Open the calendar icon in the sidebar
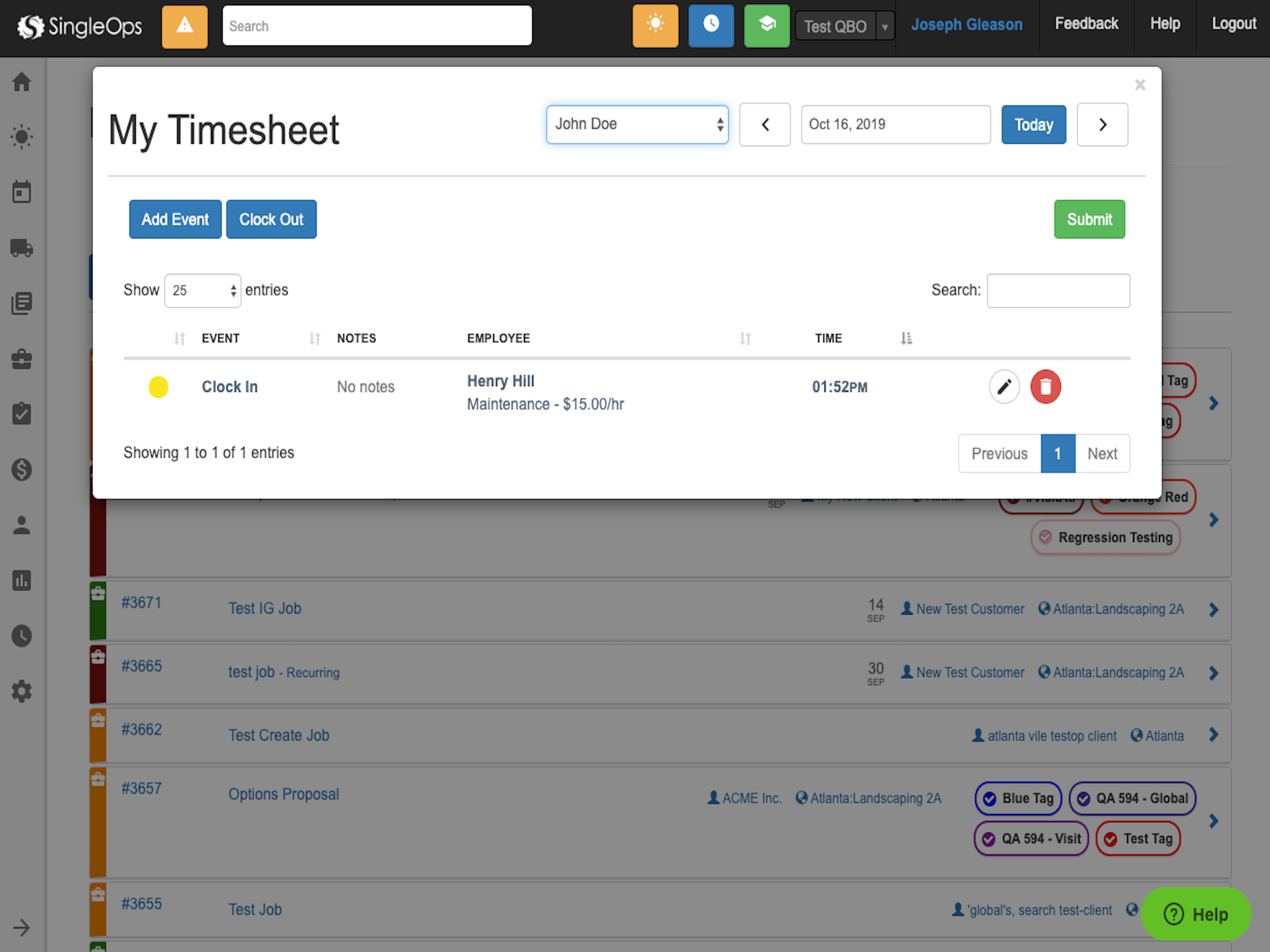The width and height of the screenshot is (1270, 952). [x=22, y=192]
